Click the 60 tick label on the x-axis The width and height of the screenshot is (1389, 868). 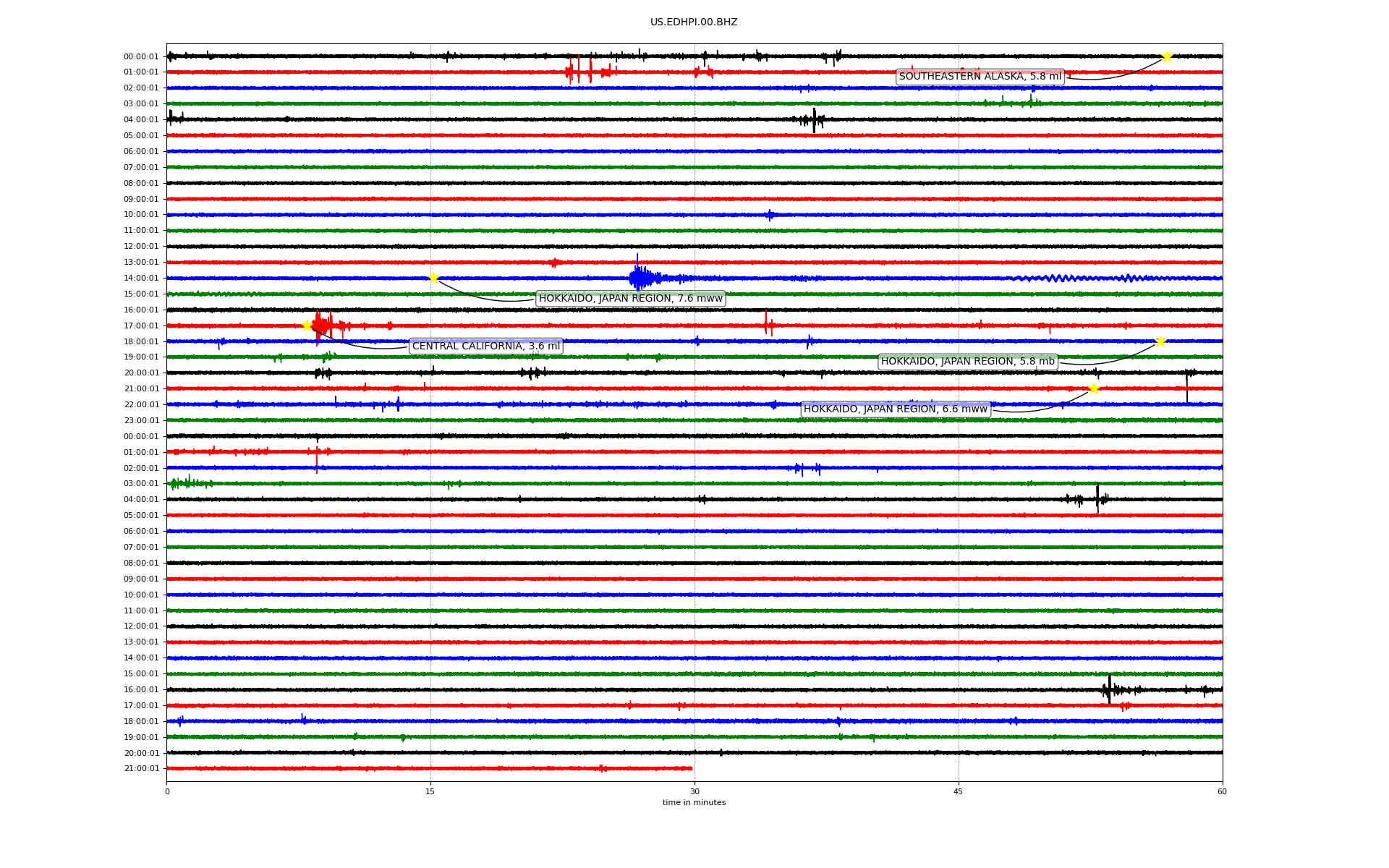[1222, 791]
